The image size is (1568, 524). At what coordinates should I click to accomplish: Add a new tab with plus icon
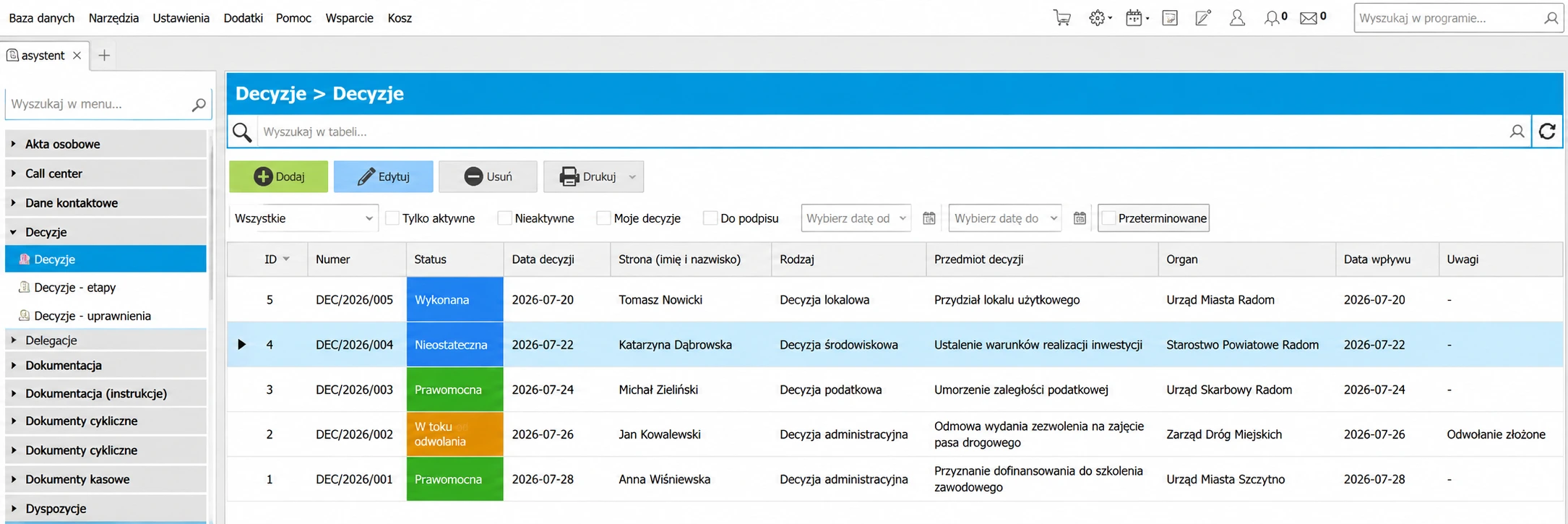pyautogui.click(x=104, y=56)
